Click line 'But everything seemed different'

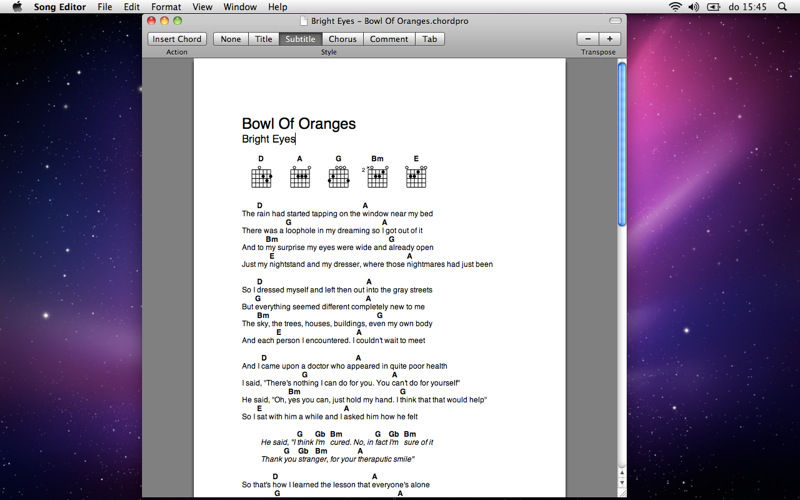(333, 307)
